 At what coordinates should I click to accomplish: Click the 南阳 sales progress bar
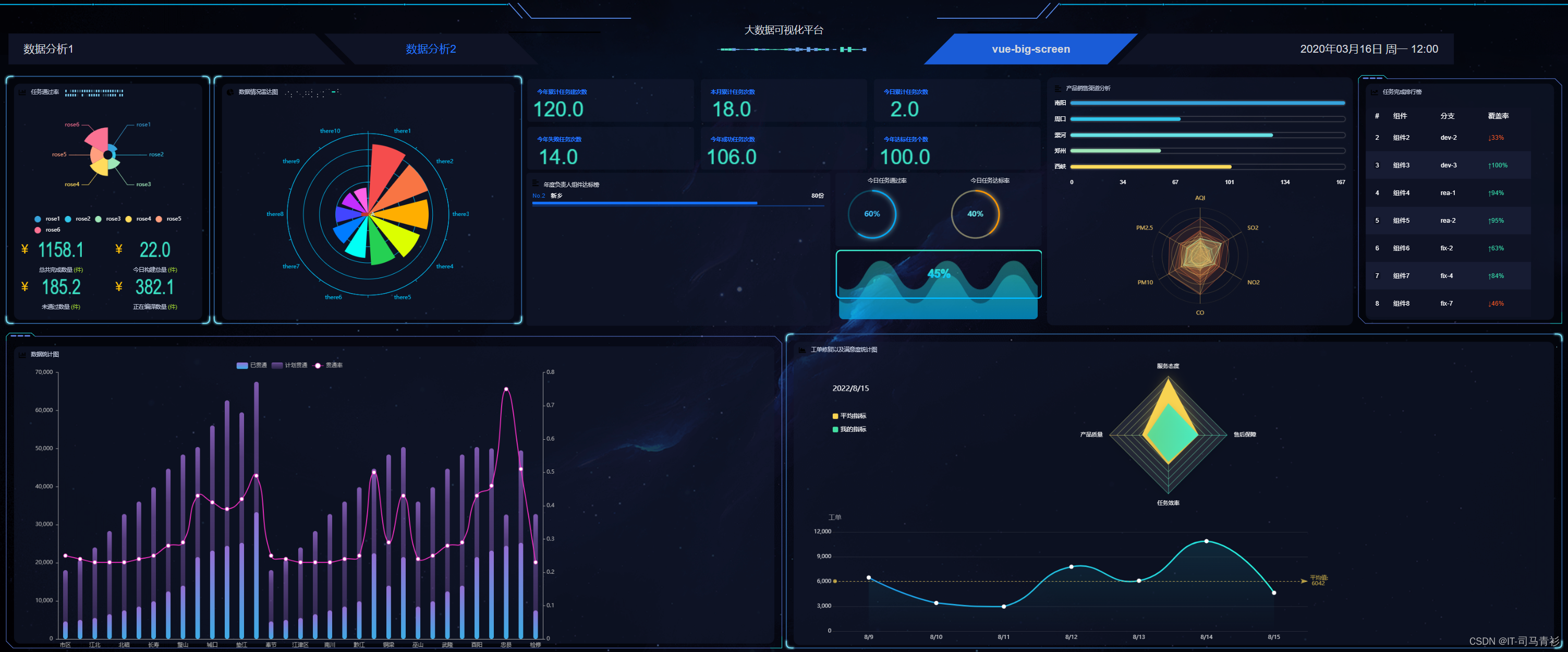(x=1207, y=103)
